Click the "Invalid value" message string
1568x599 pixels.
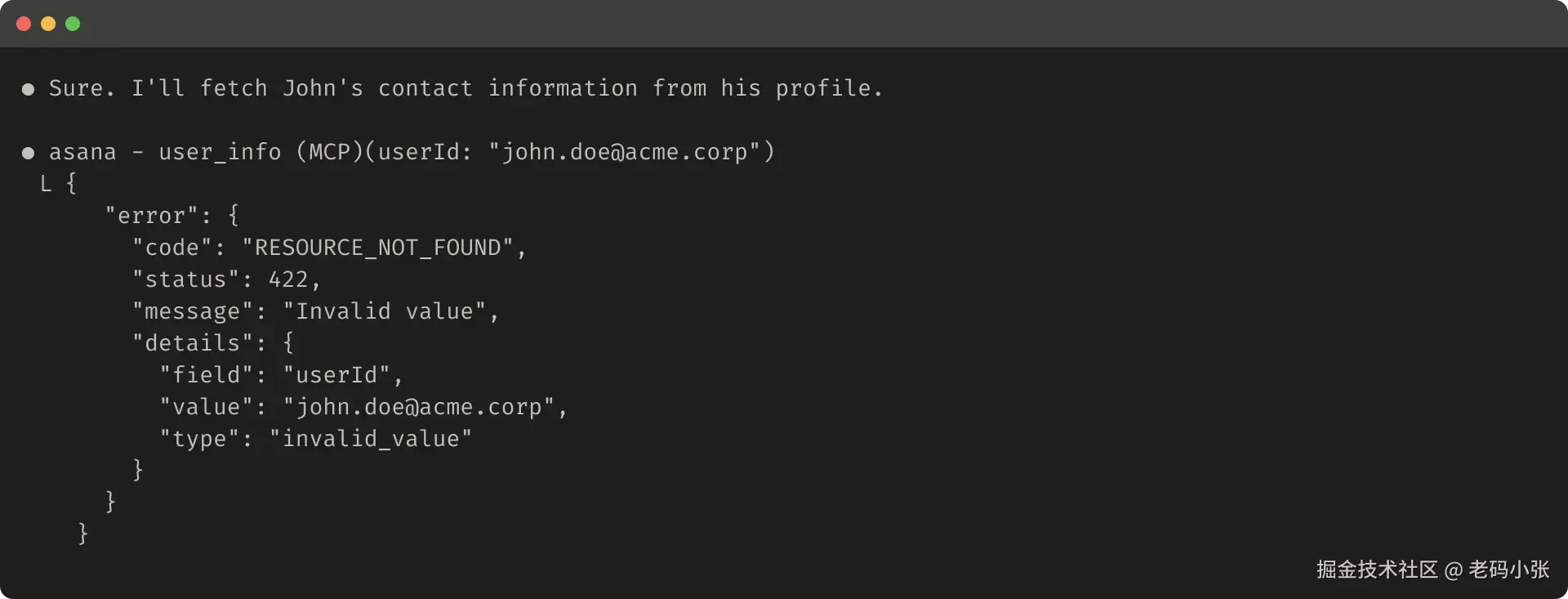click(x=384, y=311)
